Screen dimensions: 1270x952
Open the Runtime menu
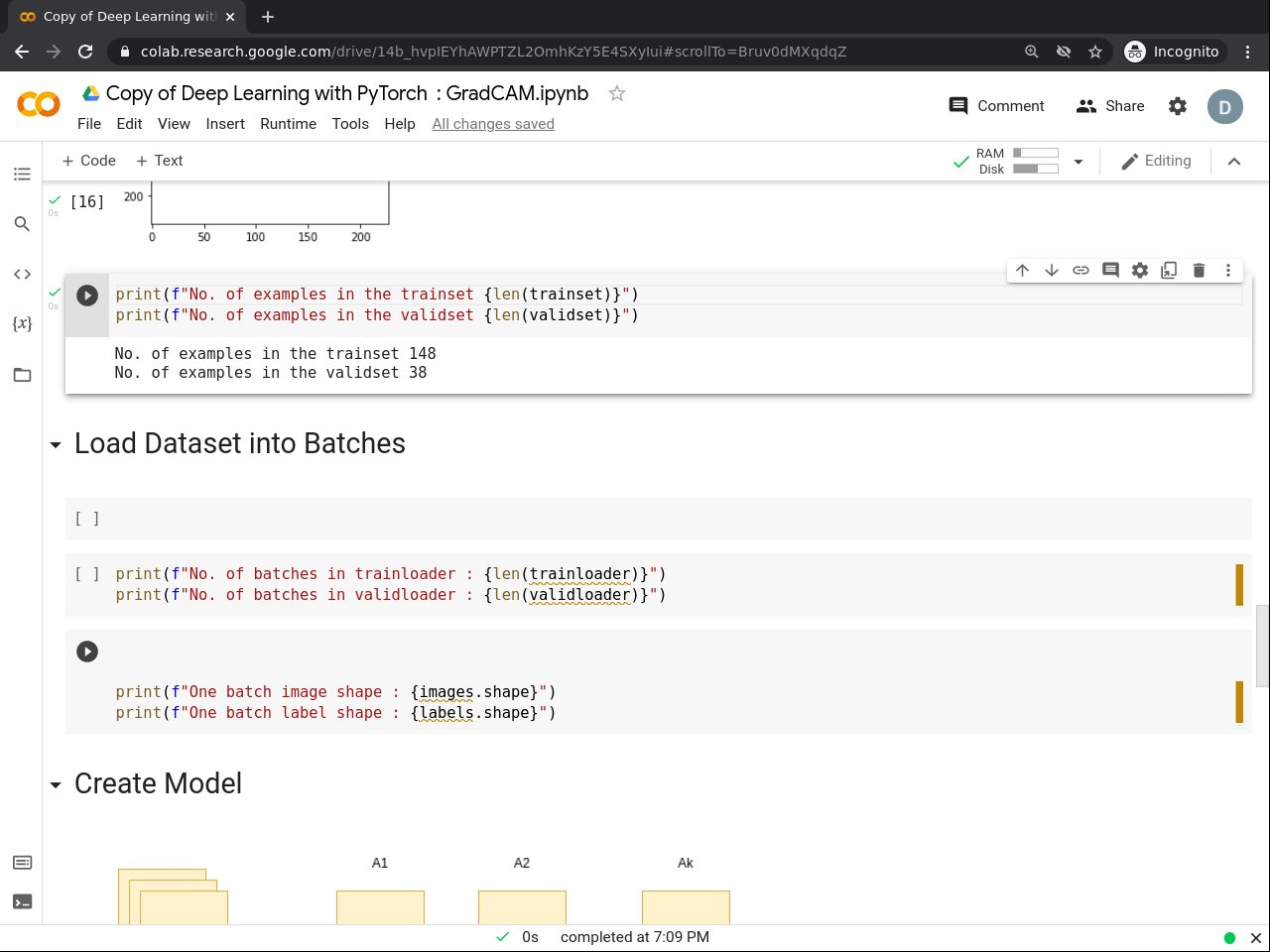point(288,124)
